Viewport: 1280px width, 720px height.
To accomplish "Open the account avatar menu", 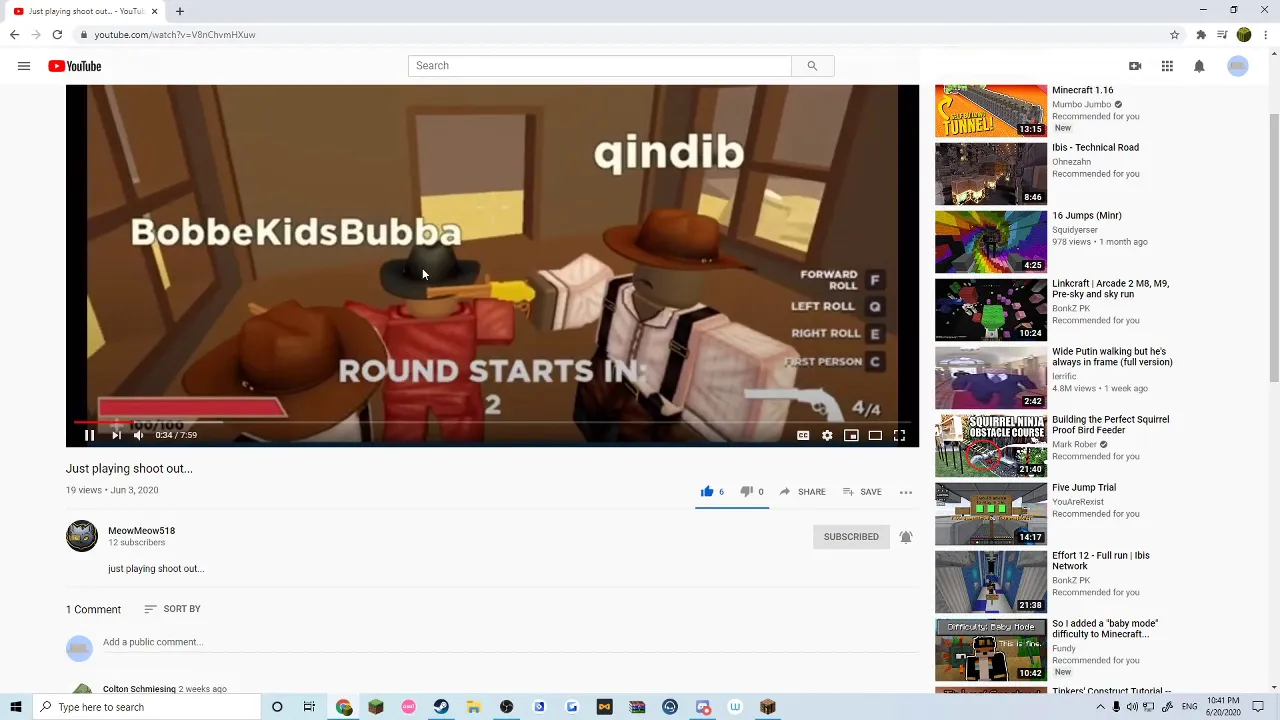I will 1238,66.
